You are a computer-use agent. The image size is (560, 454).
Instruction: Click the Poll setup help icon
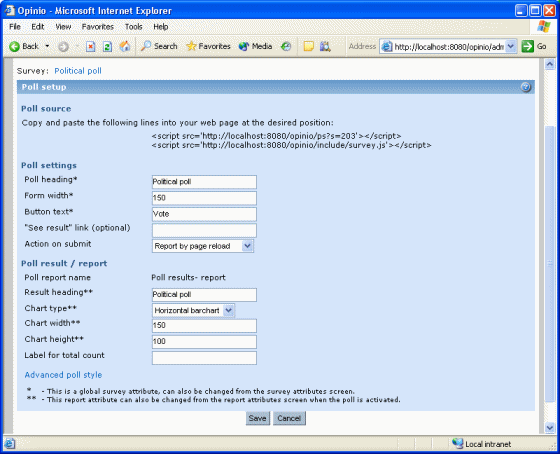click(525, 87)
